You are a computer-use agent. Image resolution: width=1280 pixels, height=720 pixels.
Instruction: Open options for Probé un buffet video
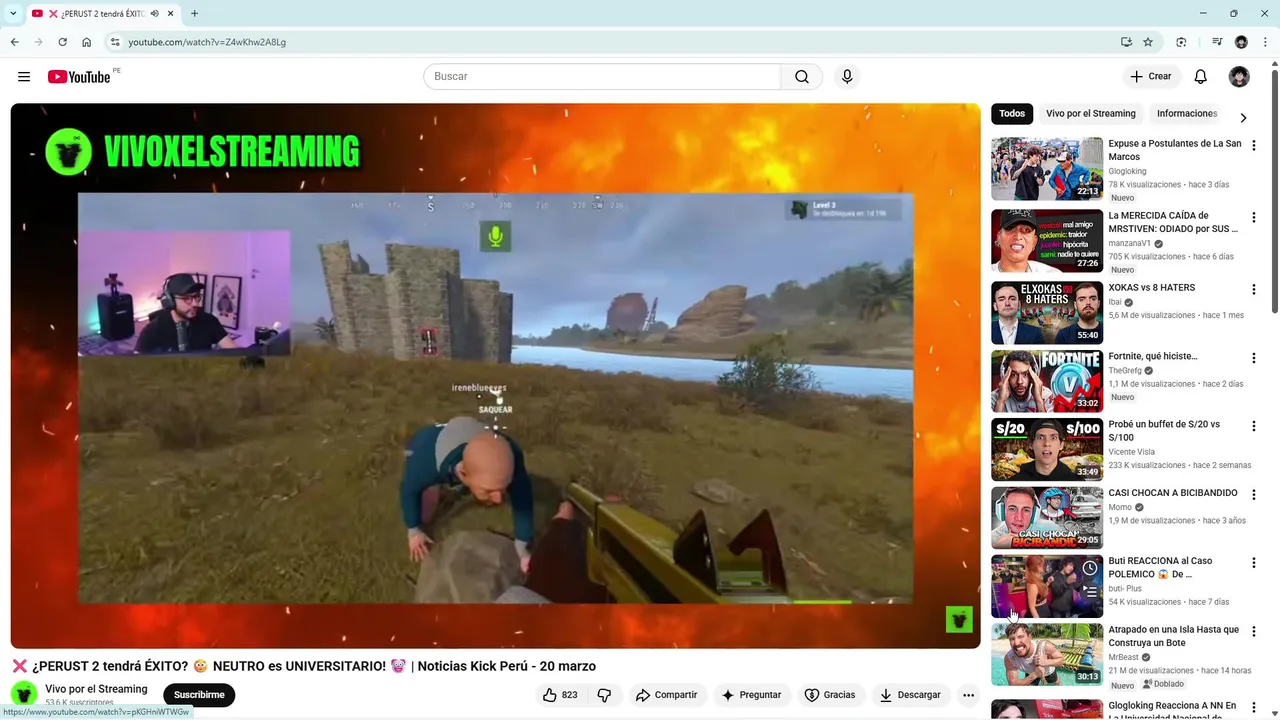1254,427
